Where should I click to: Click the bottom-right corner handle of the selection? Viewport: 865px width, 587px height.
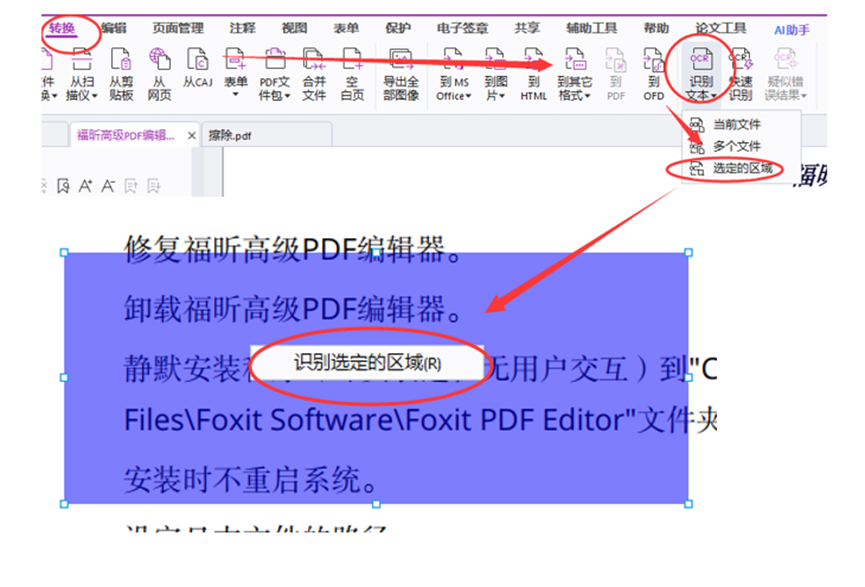pos(688,504)
